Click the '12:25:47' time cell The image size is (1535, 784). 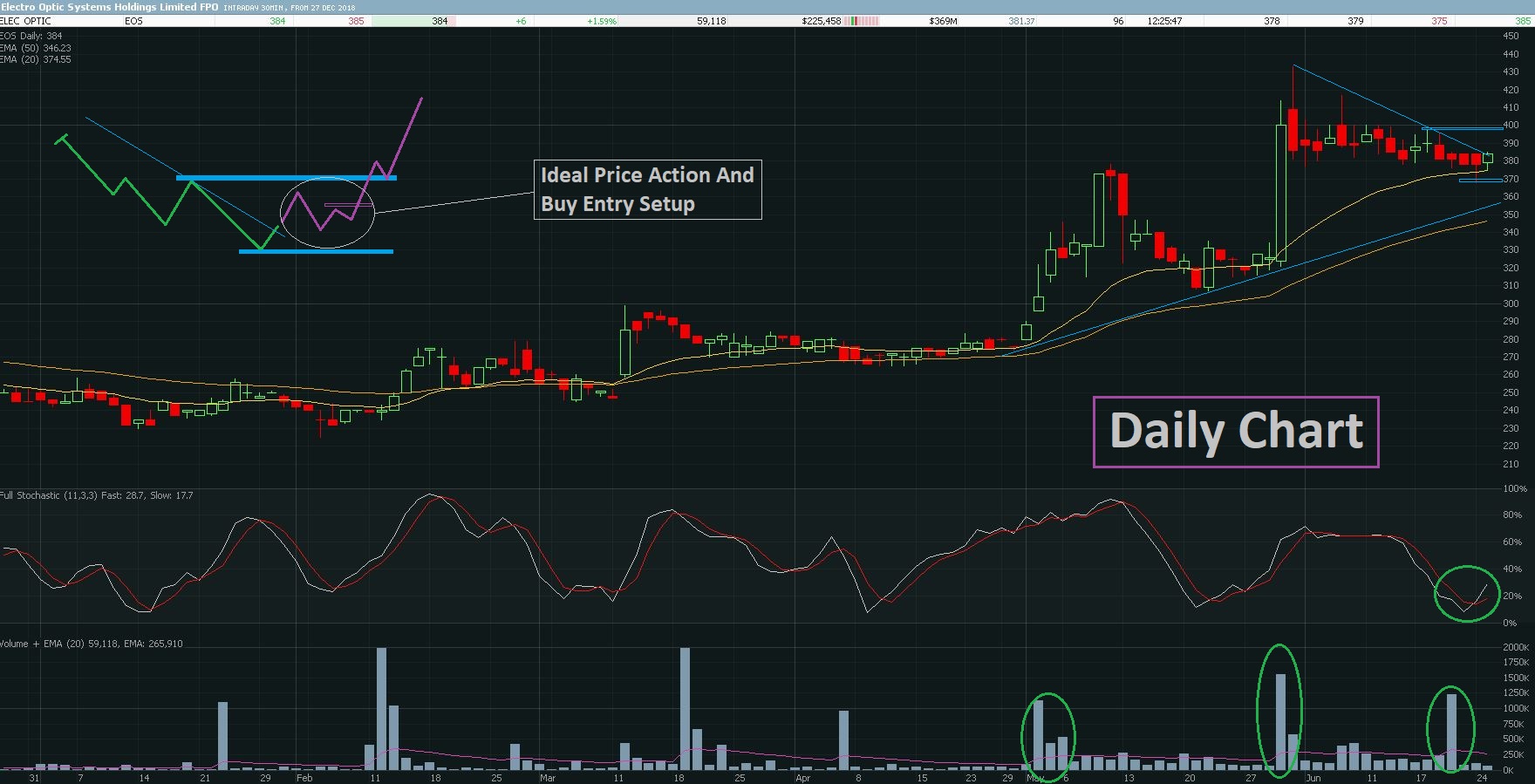coord(1164,21)
